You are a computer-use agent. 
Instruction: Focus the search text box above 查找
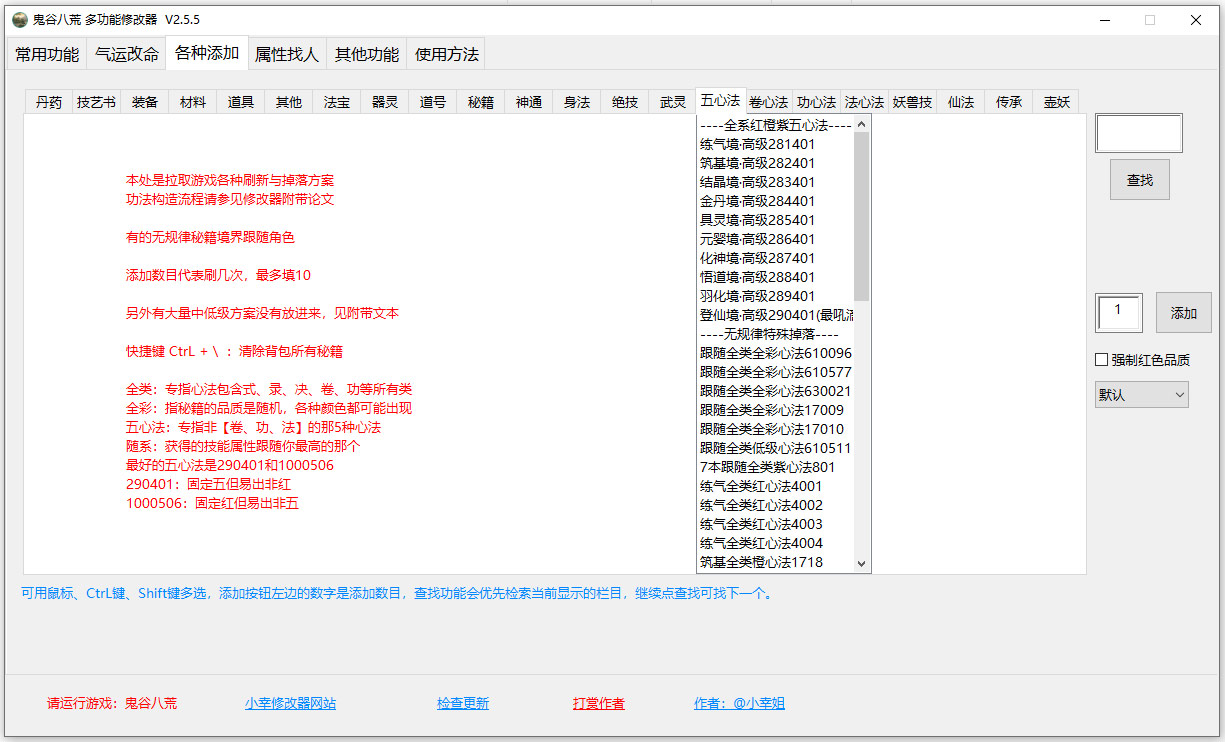coord(1139,133)
